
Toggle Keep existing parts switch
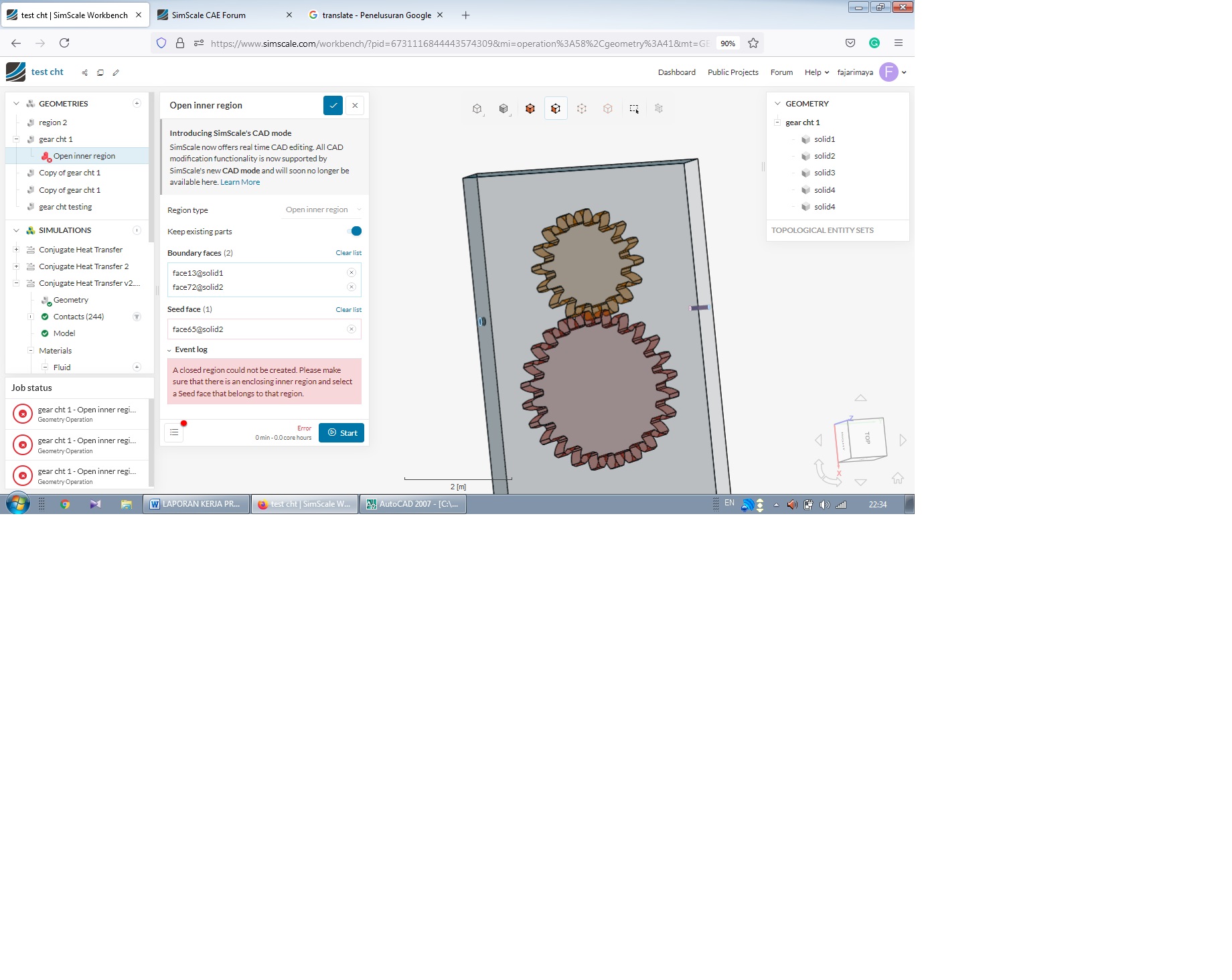[x=356, y=231]
